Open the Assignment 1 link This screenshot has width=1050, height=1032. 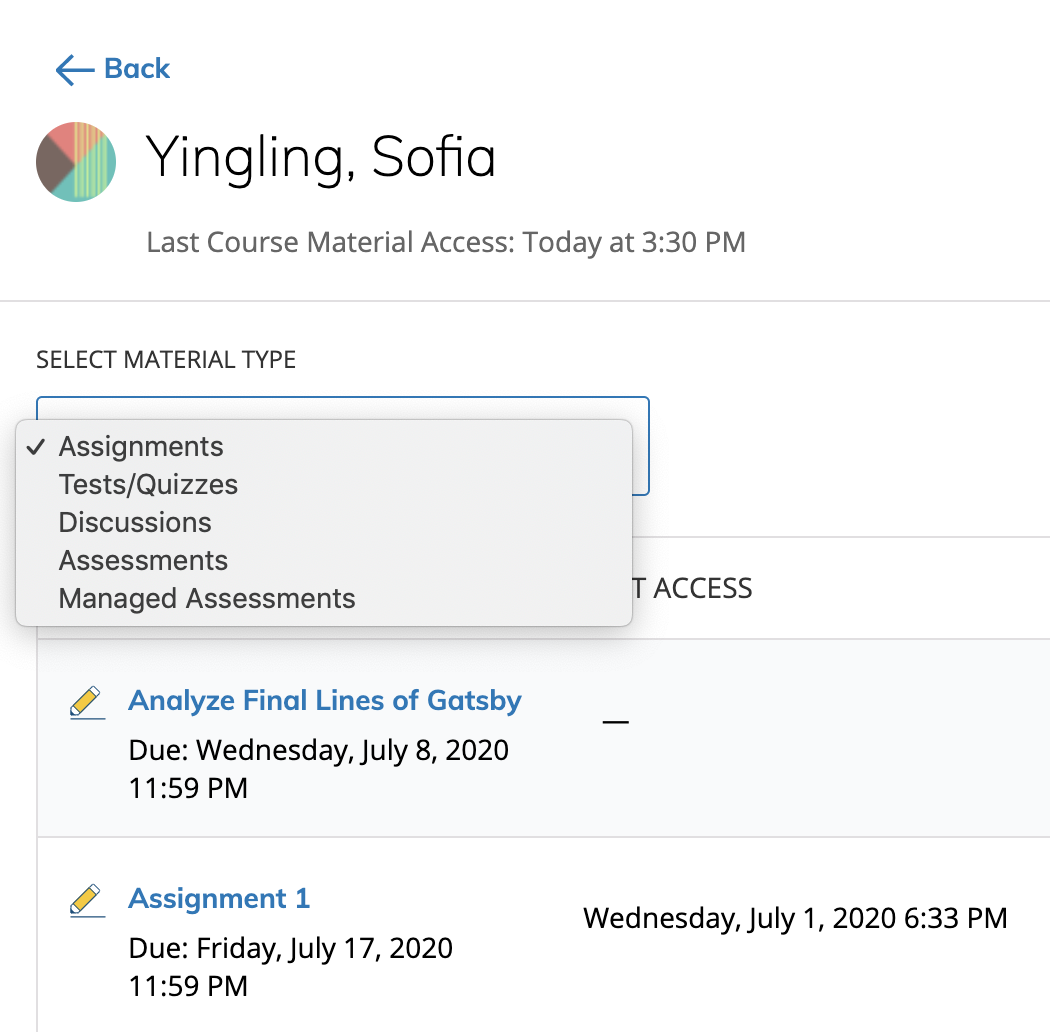219,898
